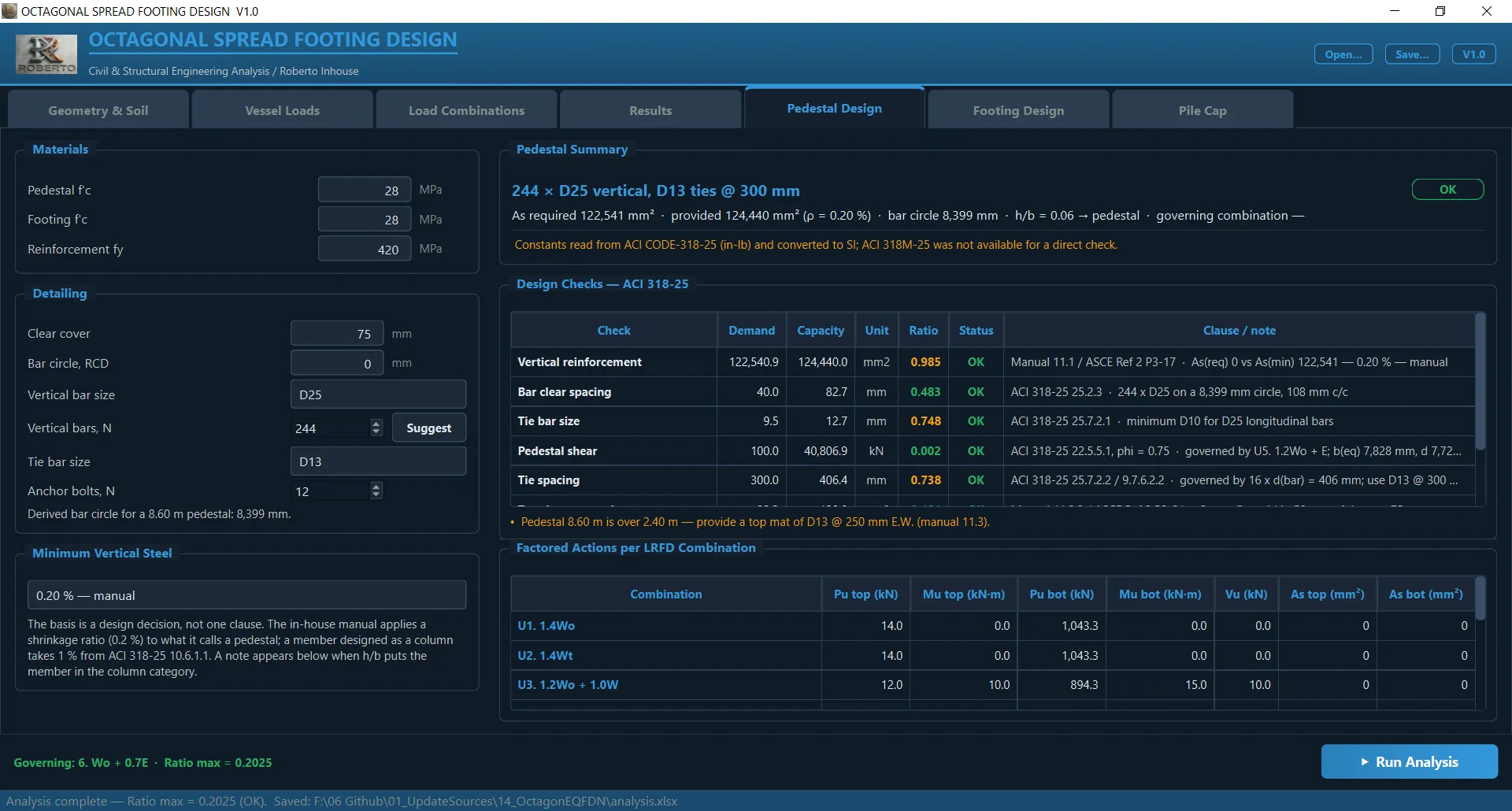Click the Mu bot (kN·m) column header
This screenshot has height=811, width=1512.
[1161, 594]
